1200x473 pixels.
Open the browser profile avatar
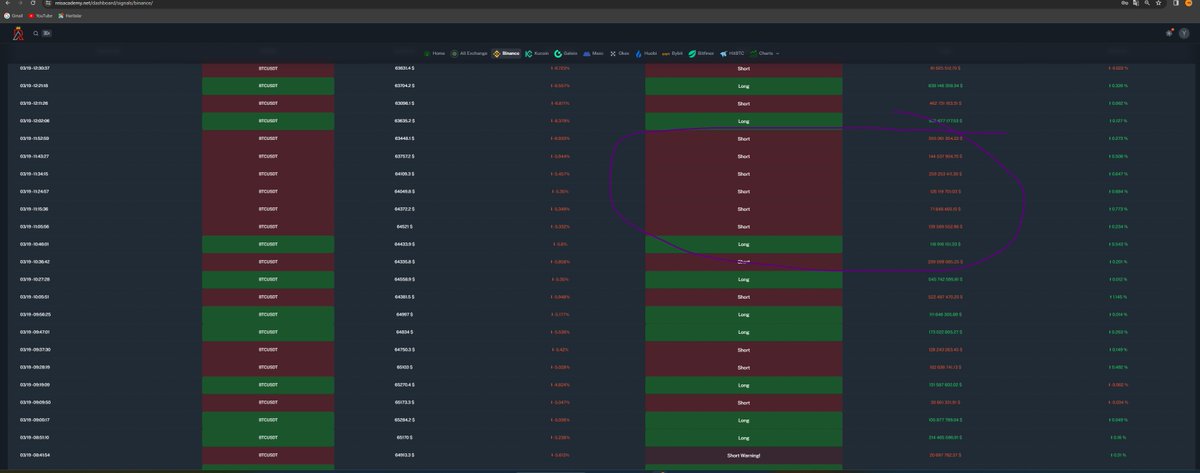(1189, 3)
